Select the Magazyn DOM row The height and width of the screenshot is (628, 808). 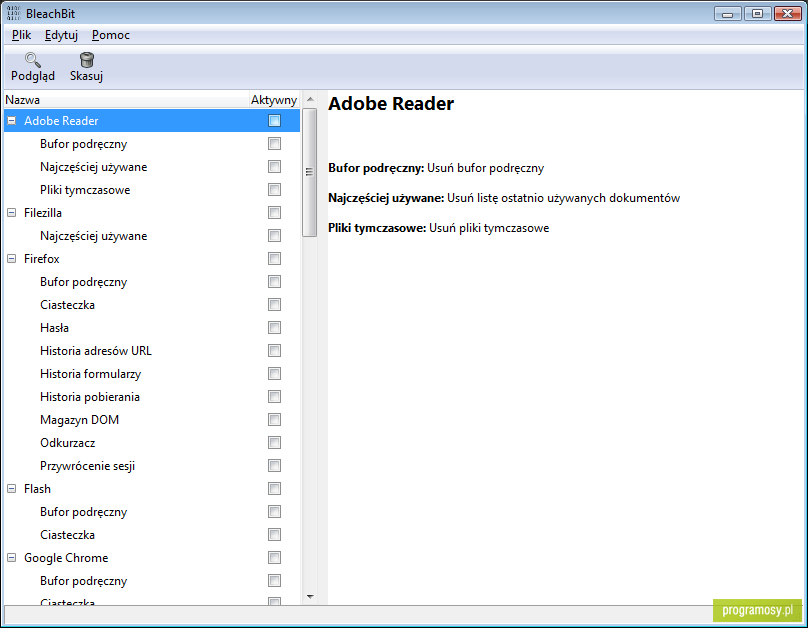point(152,420)
